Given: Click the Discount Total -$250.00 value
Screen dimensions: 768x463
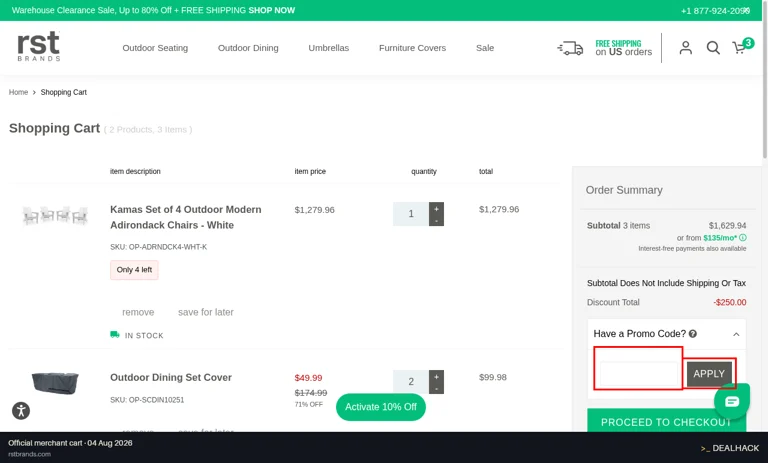Looking at the screenshot, I should click(x=730, y=302).
